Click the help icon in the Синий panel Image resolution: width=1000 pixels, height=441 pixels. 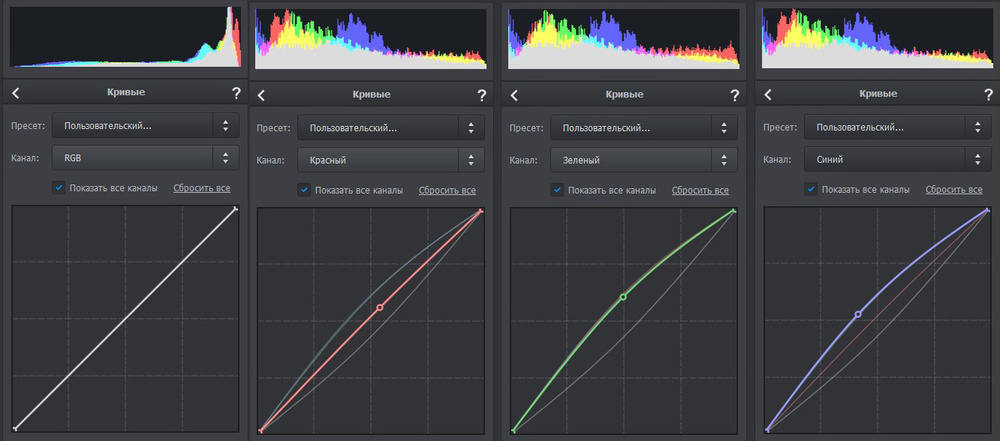[988, 96]
